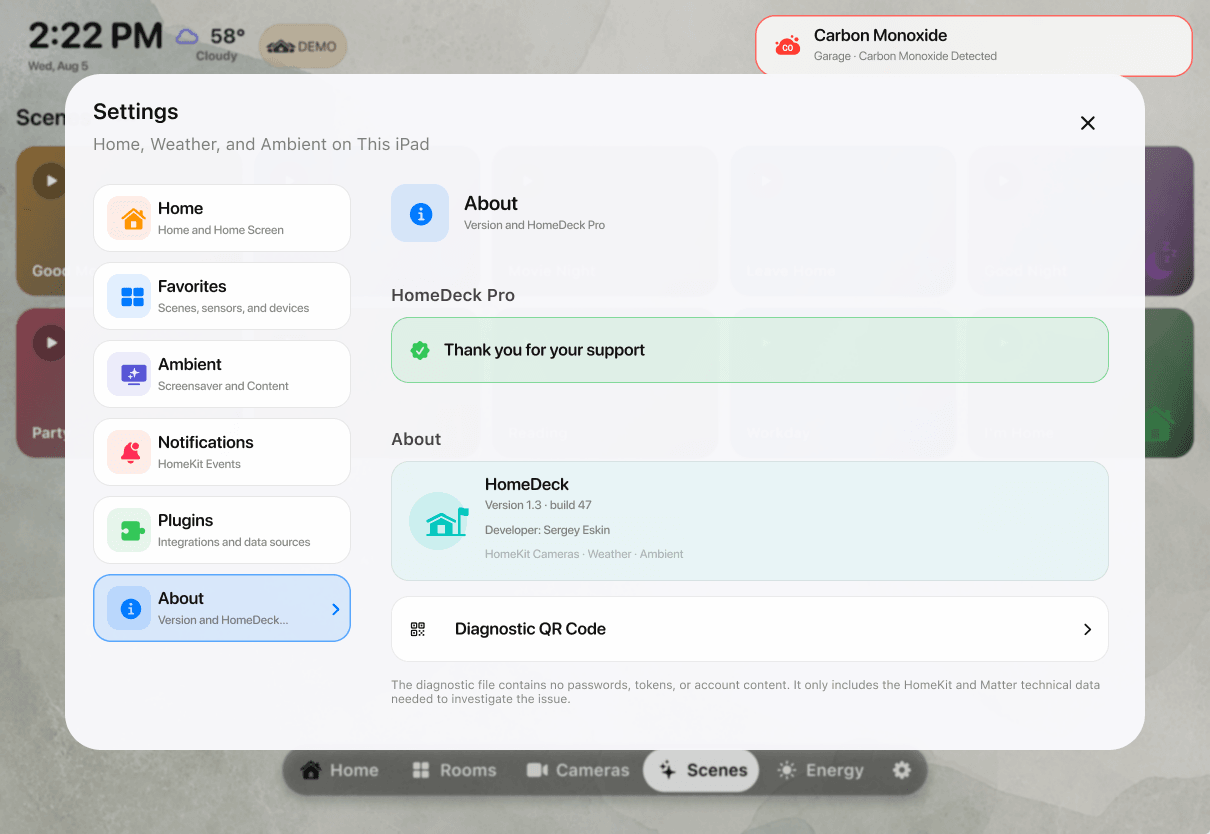Open the Carbon Monoxide alert notification

tap(974, 46)
